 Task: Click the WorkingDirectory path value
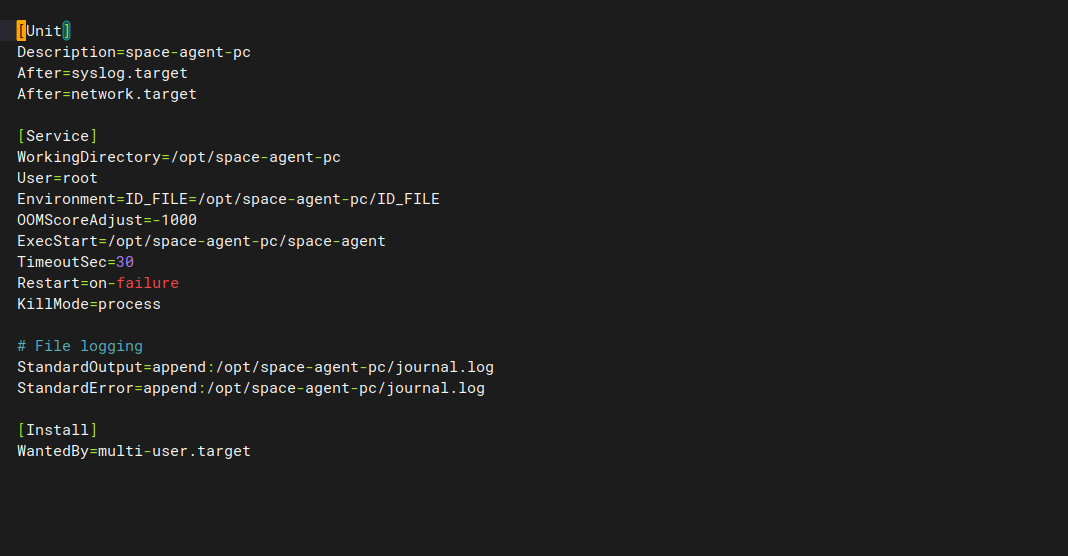coord(255,157)
